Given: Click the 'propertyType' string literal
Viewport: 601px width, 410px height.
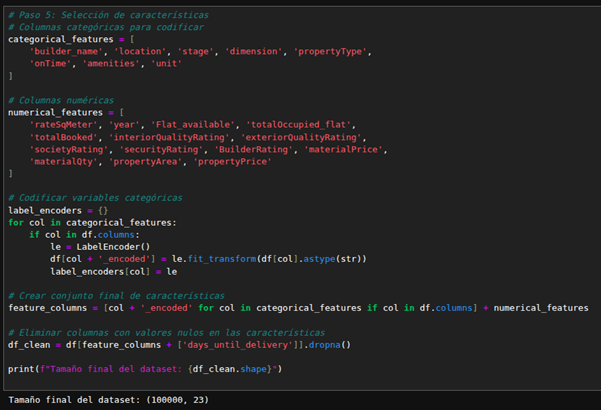Looking at the screenshot, I should [x=330, y=51].
